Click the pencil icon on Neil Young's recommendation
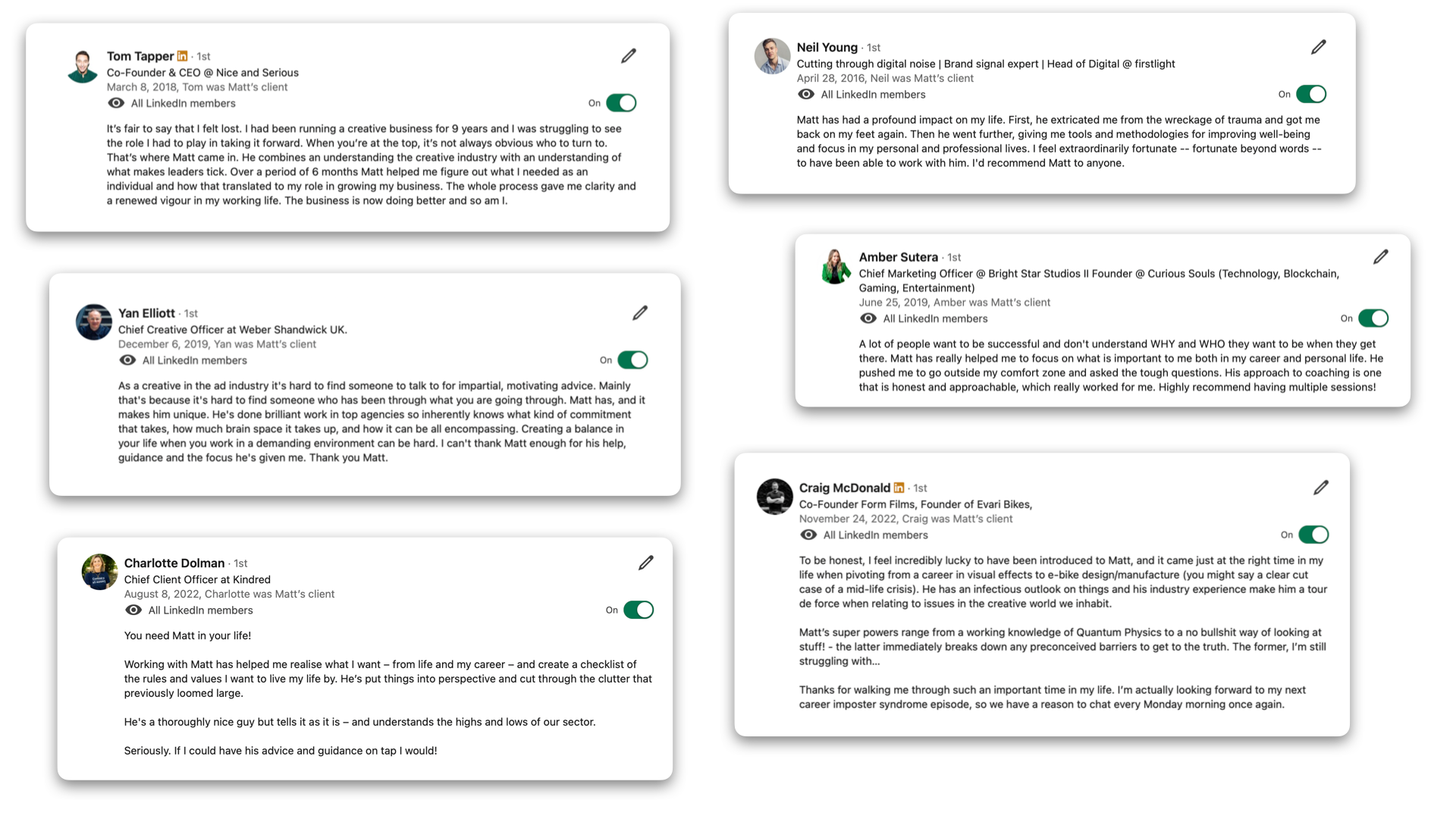This screenshot has height=819, width=1456. pyautogui.click(x=1319, y=47)
